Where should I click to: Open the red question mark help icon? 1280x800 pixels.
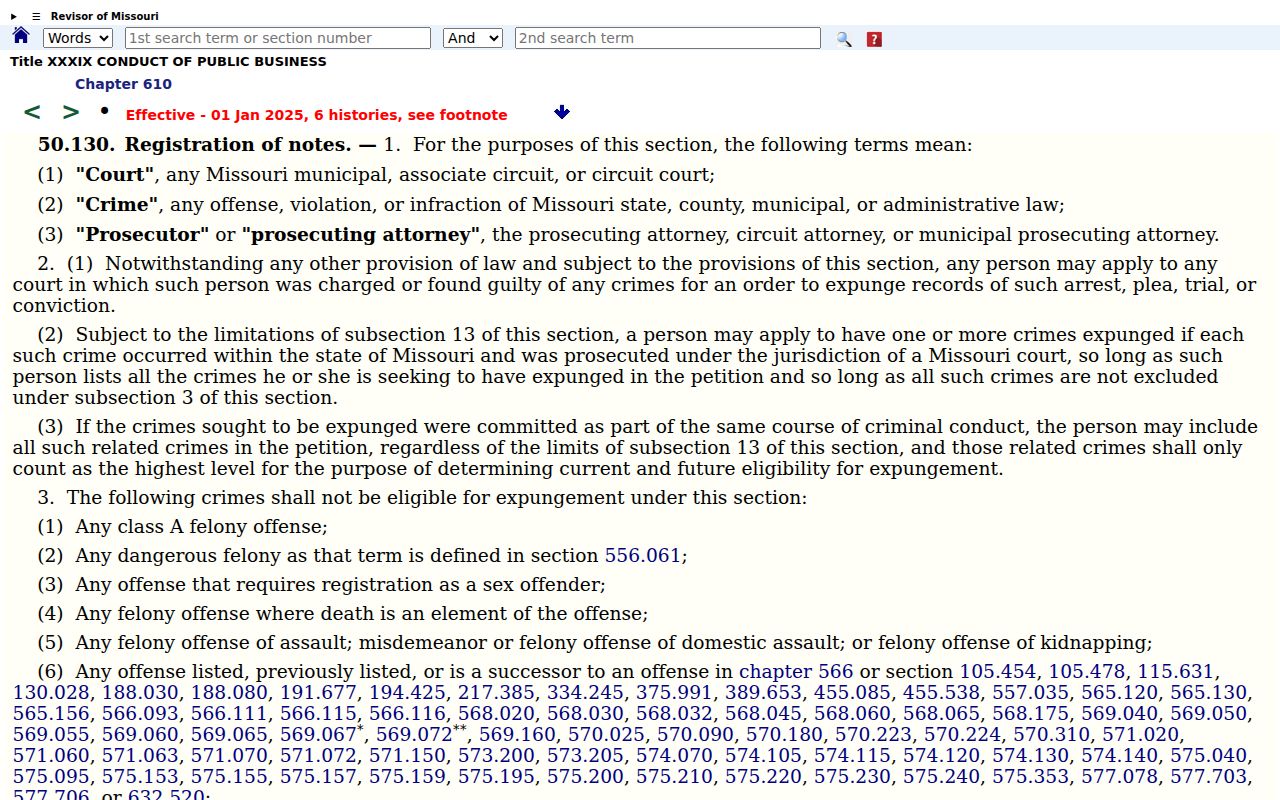click(874, 39)
